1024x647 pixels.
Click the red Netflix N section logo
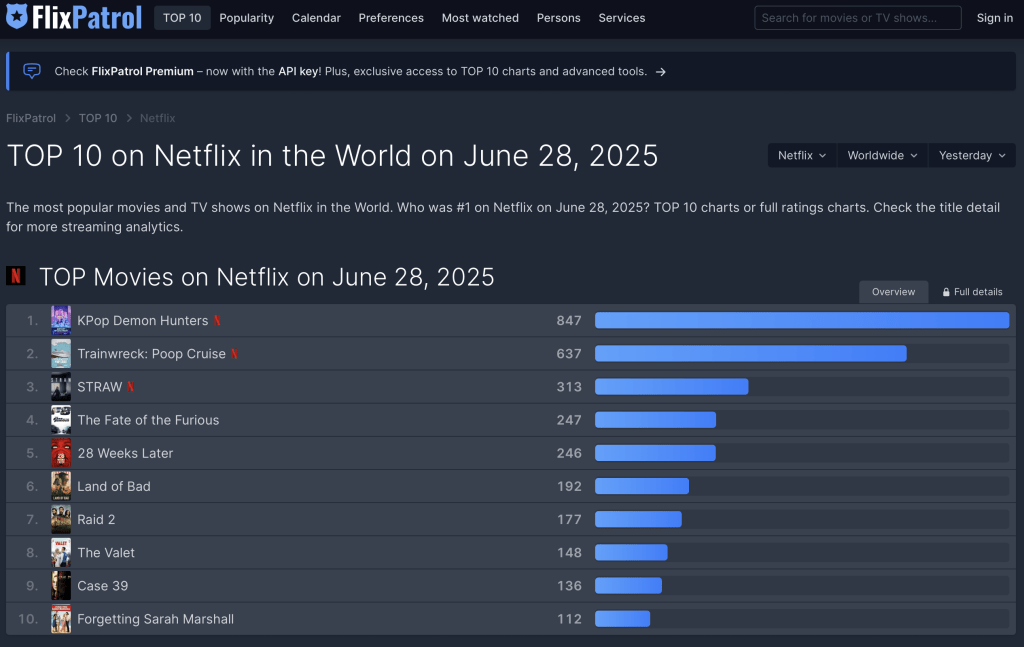[x=16, y=276]
